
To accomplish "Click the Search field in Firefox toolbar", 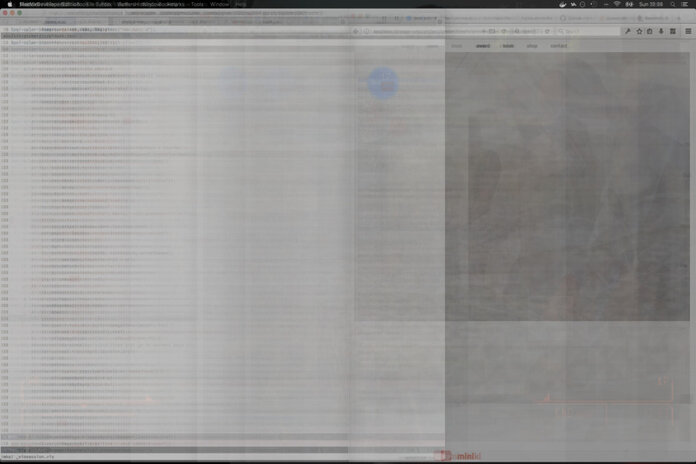I will point(587,31).
